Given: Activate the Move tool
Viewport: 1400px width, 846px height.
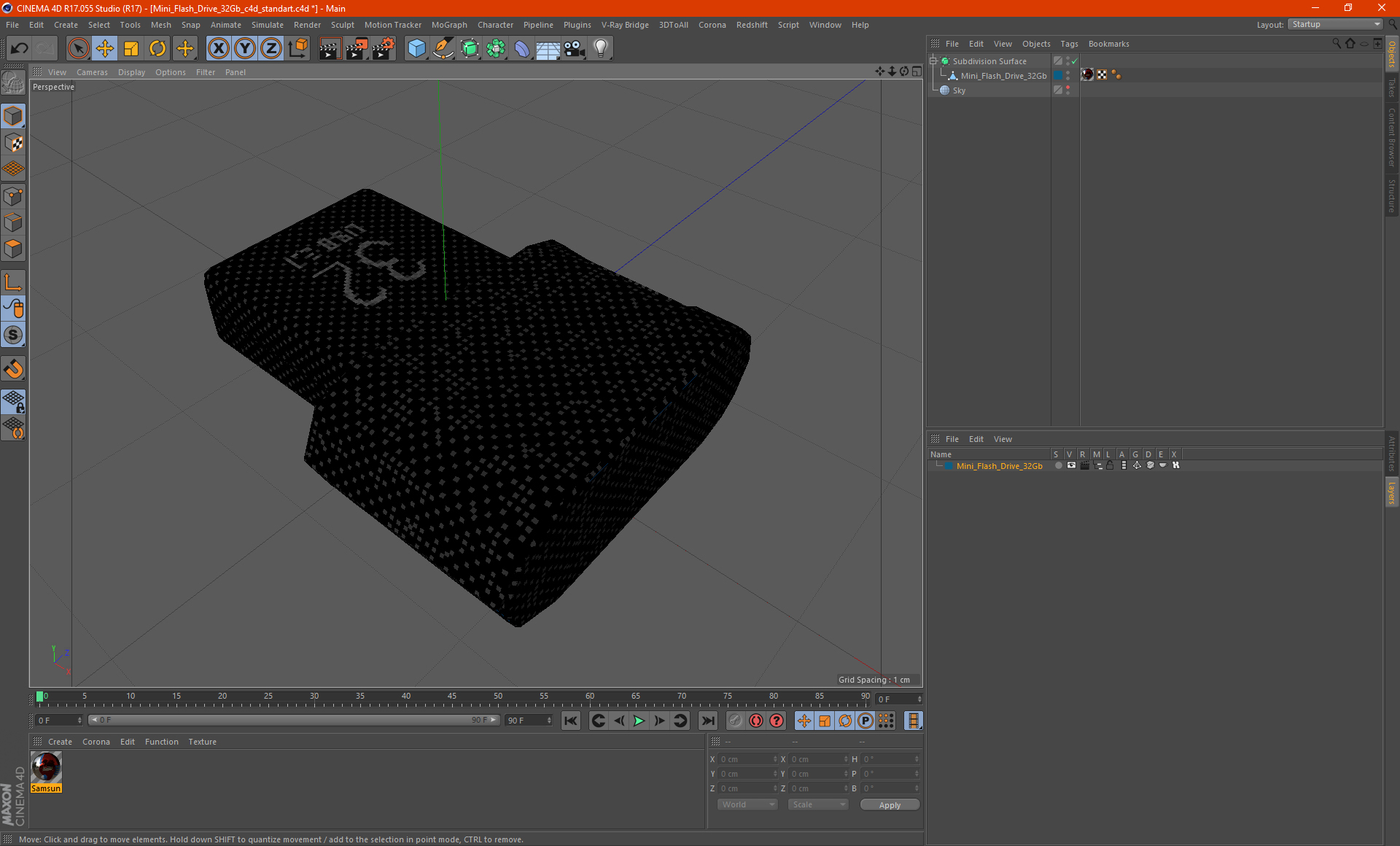Looking at the screenshot, I should [105, 49].
